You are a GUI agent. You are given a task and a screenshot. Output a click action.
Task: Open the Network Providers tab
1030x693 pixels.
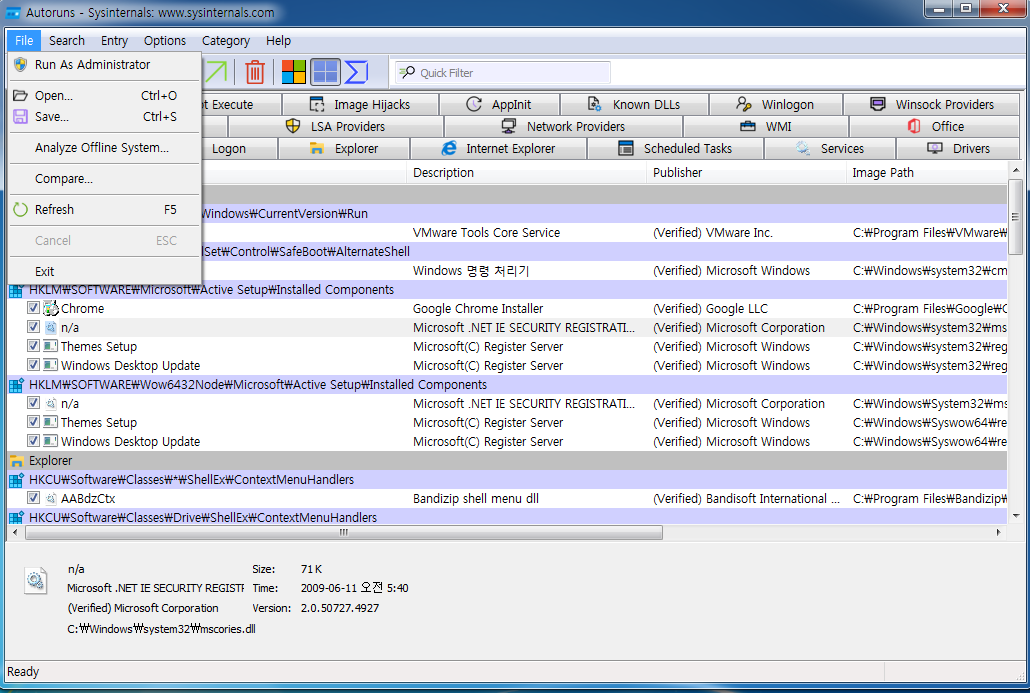[564, 126]
